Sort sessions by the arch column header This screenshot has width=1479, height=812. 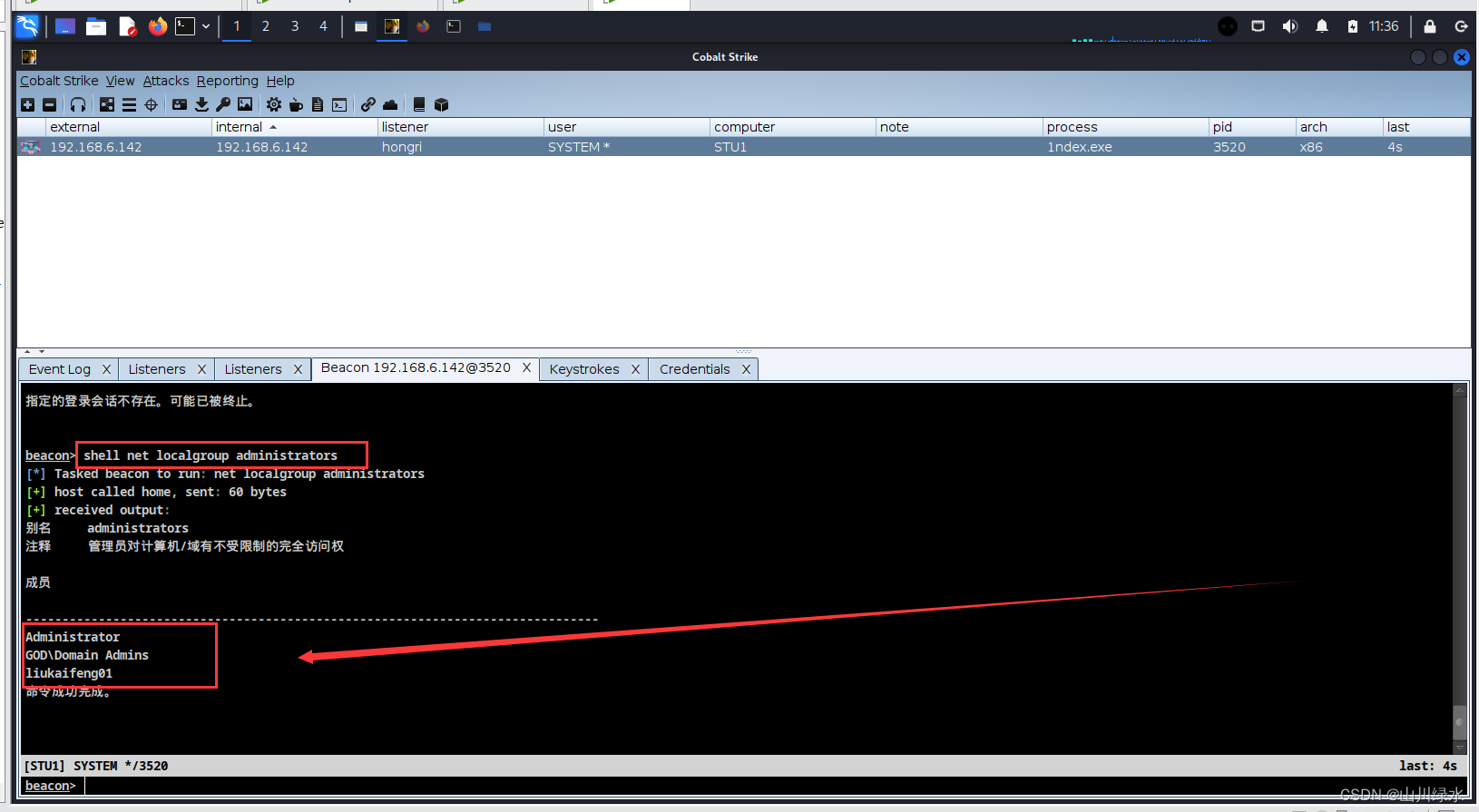1339,127
